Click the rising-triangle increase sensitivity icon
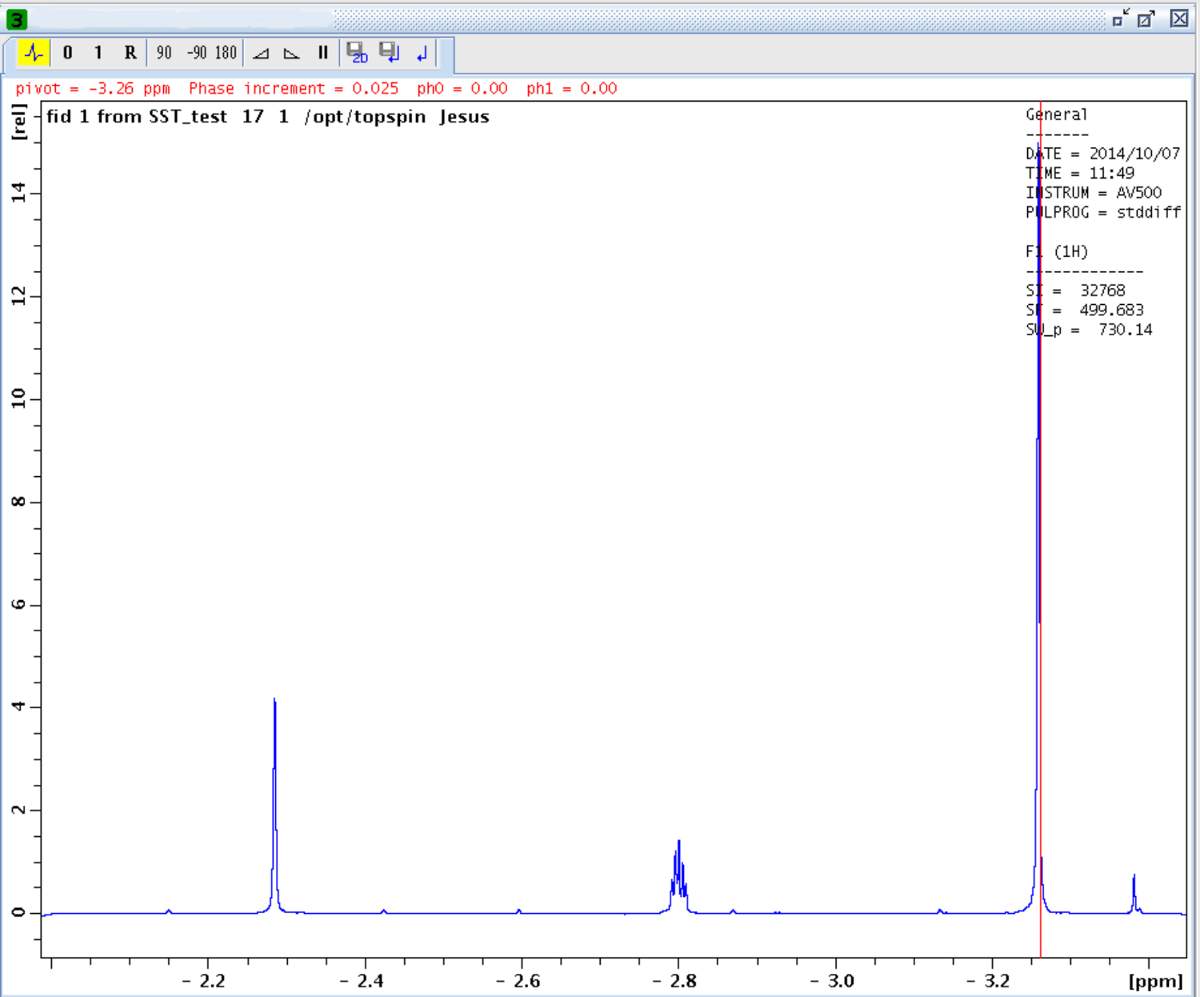The image size is (1200, 997). coord(260,52)
